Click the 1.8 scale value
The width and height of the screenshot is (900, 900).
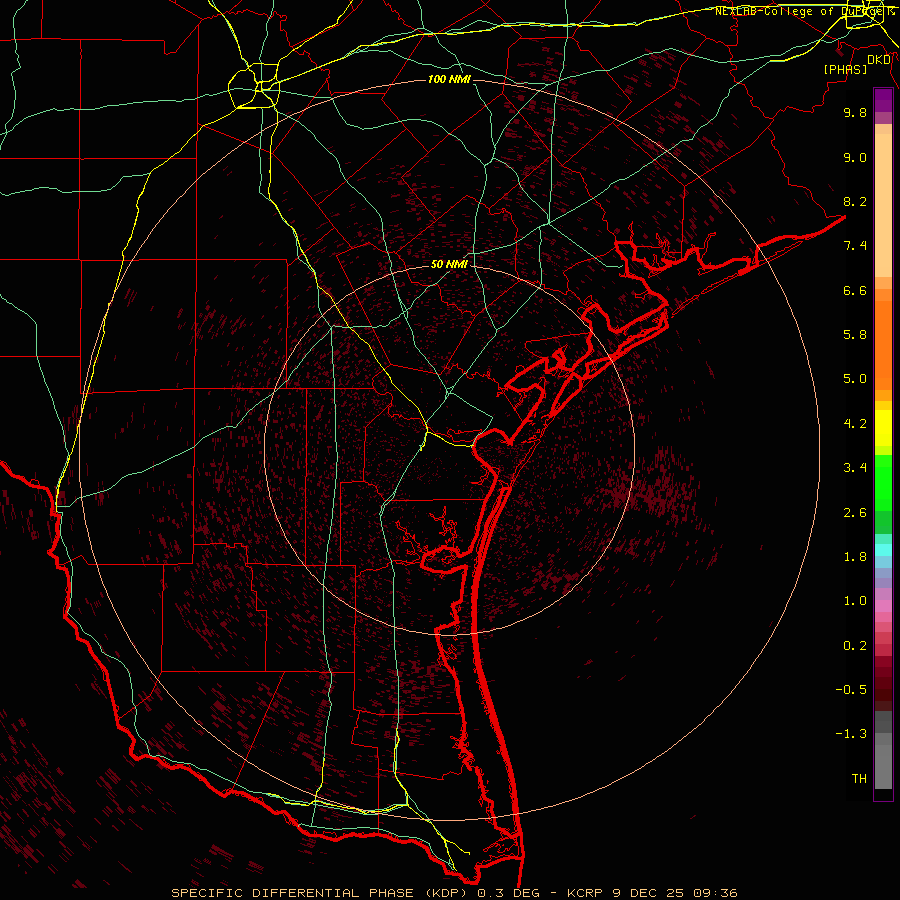tap(855, 557)
